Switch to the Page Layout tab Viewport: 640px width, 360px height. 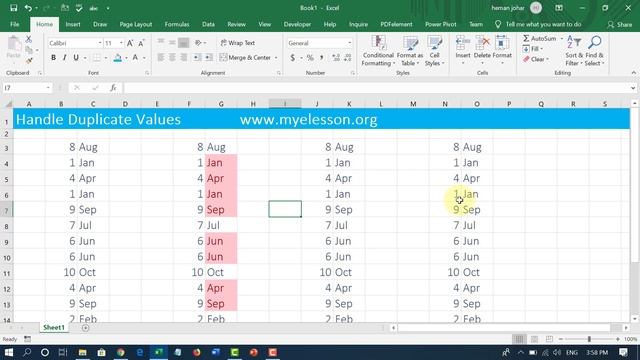[x=136, y=24]
